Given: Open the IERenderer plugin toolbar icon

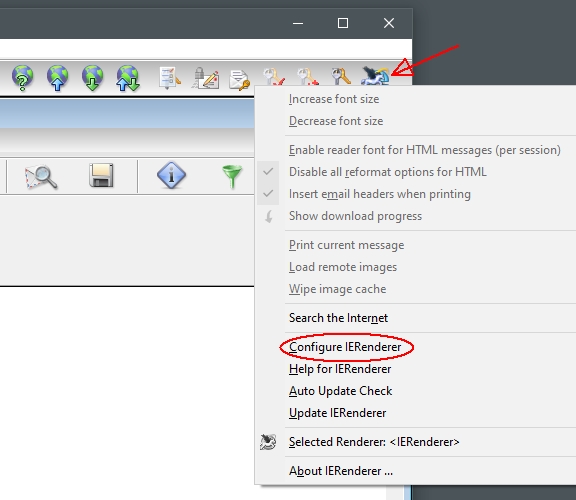Looking at the screenshot, I should pyautogui.click(x=375, y=76).
